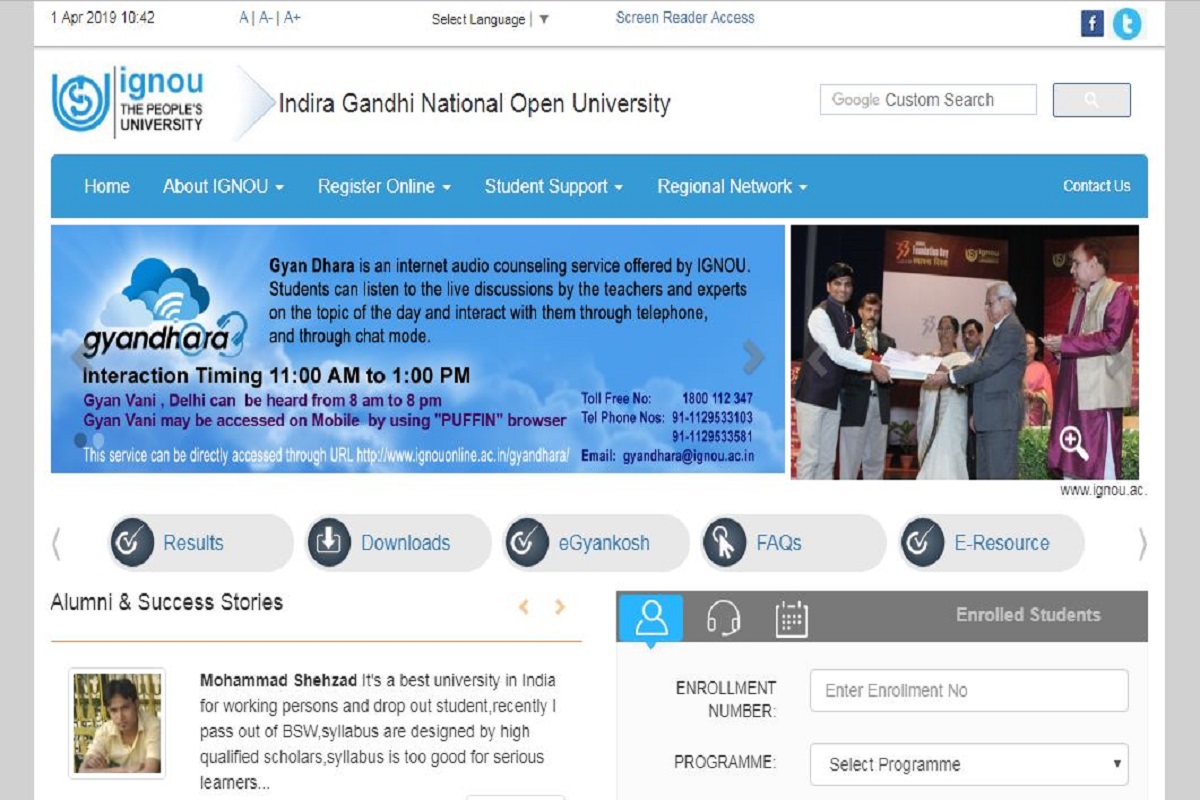This screenshot has width=1200, height=800.
Task: Click the foundation day ceremony photo
Action: point(964,352)
